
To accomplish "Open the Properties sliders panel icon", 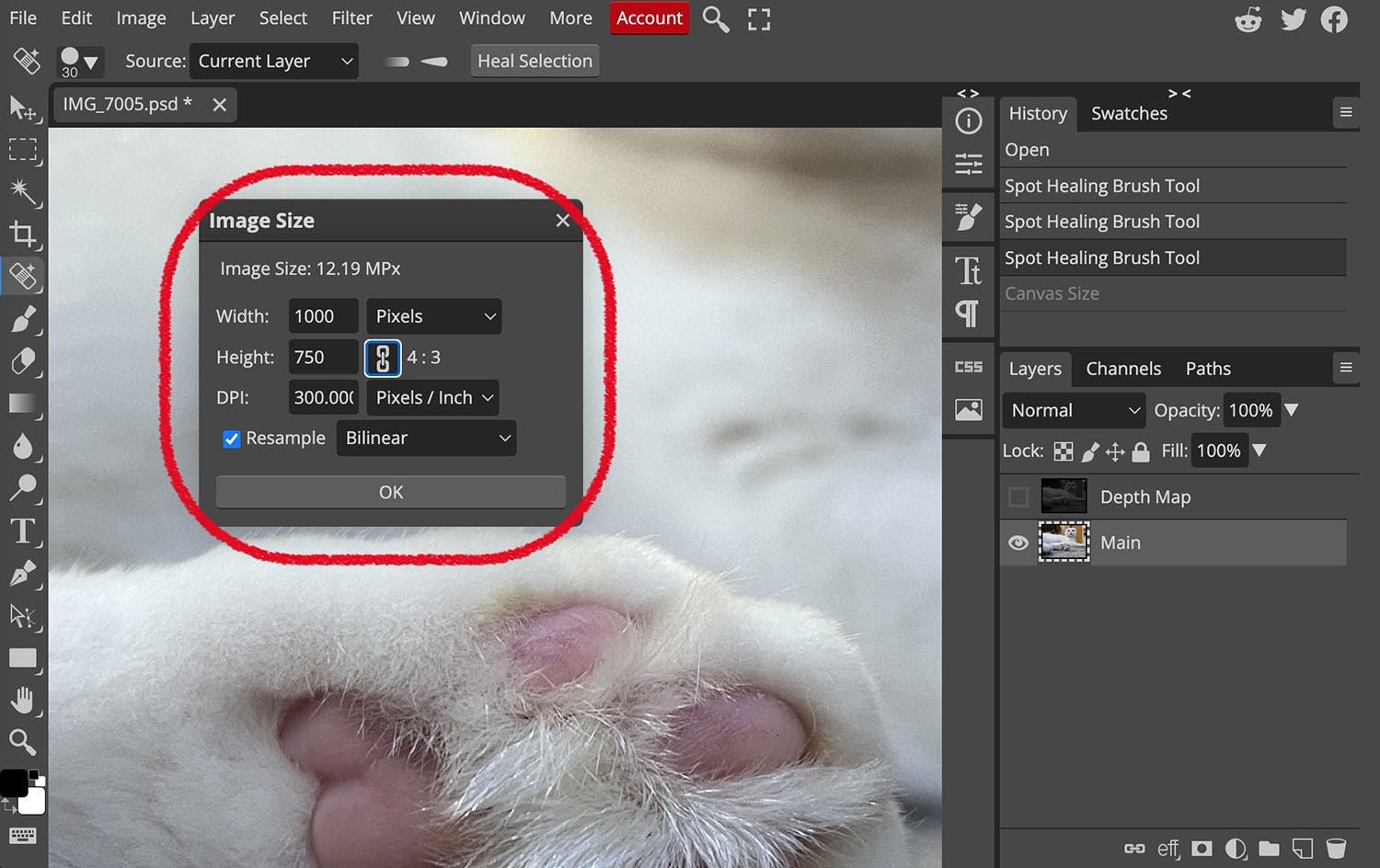I will click(x=969, y=164).
